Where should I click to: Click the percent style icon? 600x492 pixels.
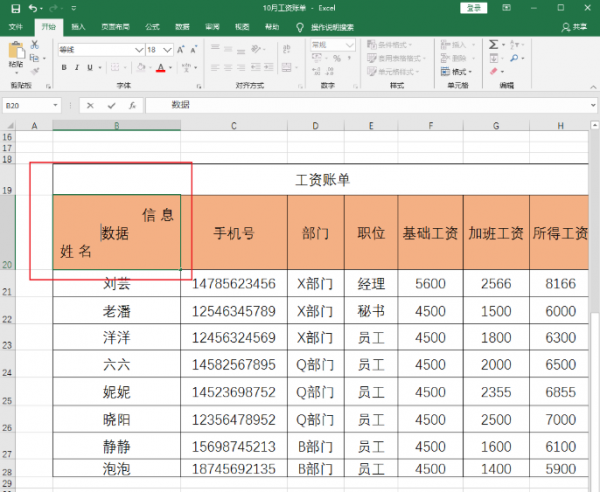pos(337,59)
